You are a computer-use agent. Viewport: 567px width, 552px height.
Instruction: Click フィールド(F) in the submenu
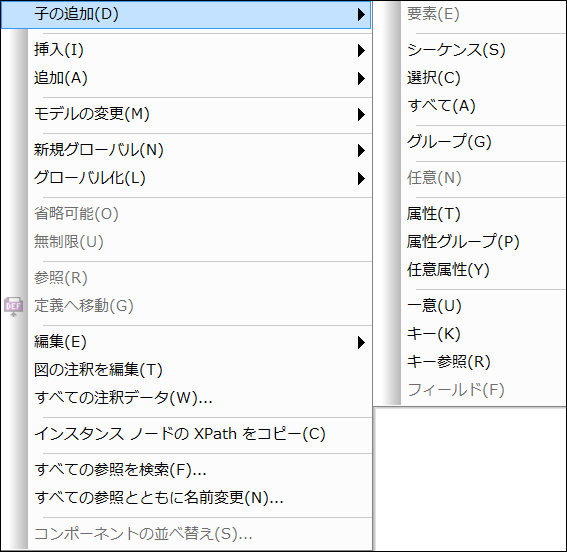[470, 390]
